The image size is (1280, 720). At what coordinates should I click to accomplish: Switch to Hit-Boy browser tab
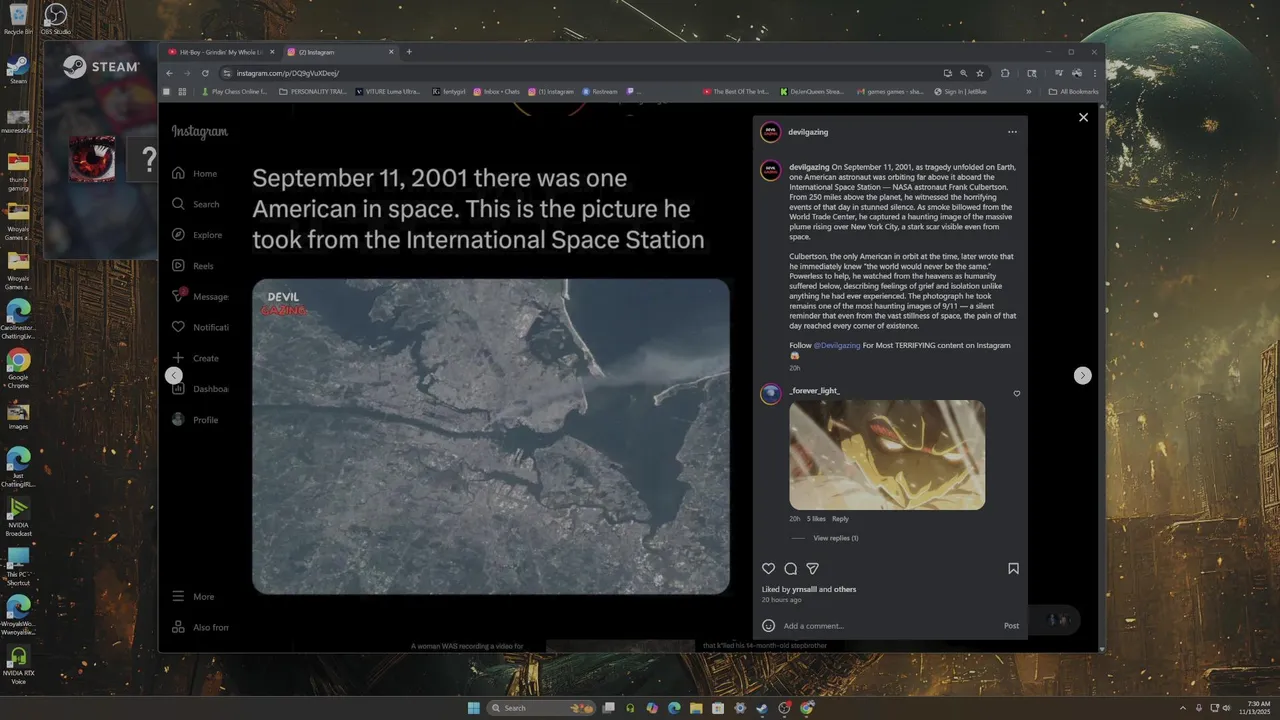coord(220,52)
